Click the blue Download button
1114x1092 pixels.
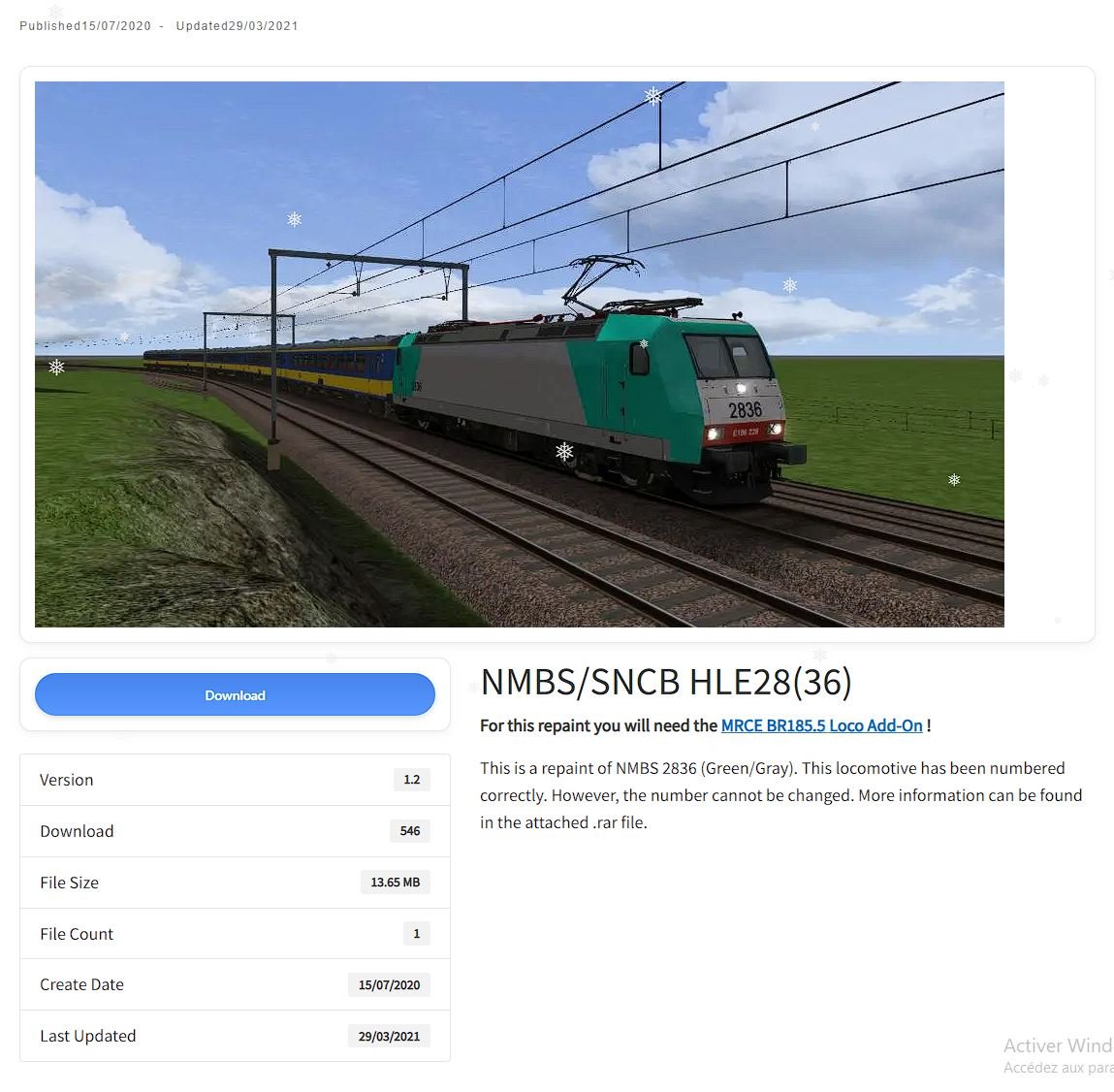coord(235,694)
